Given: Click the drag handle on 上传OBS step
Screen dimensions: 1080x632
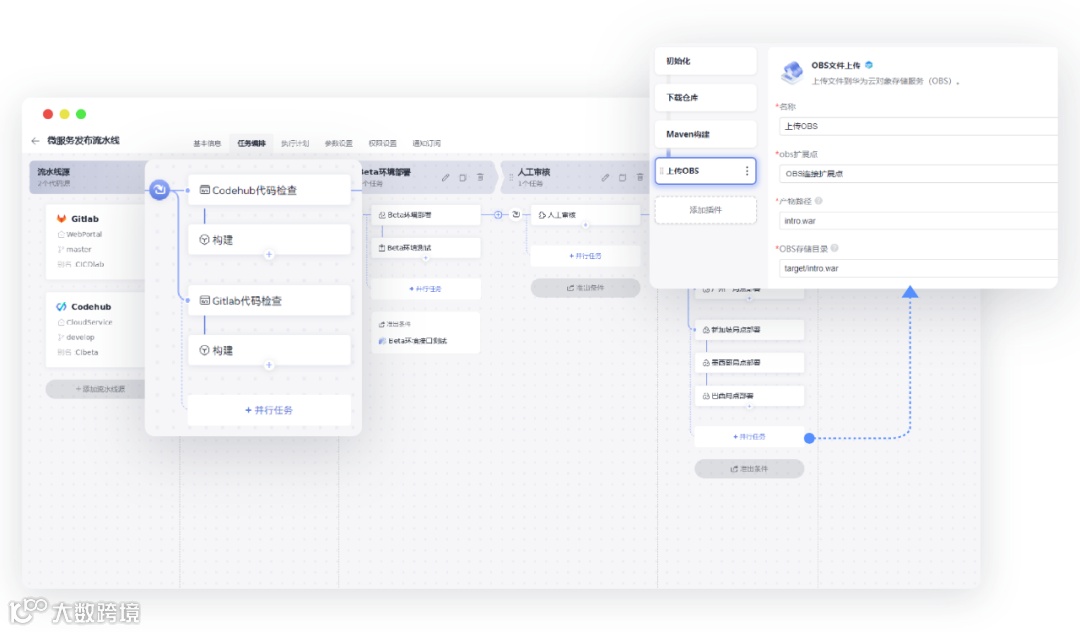Looking at the screenshot, I should click(x=662, y=171).
